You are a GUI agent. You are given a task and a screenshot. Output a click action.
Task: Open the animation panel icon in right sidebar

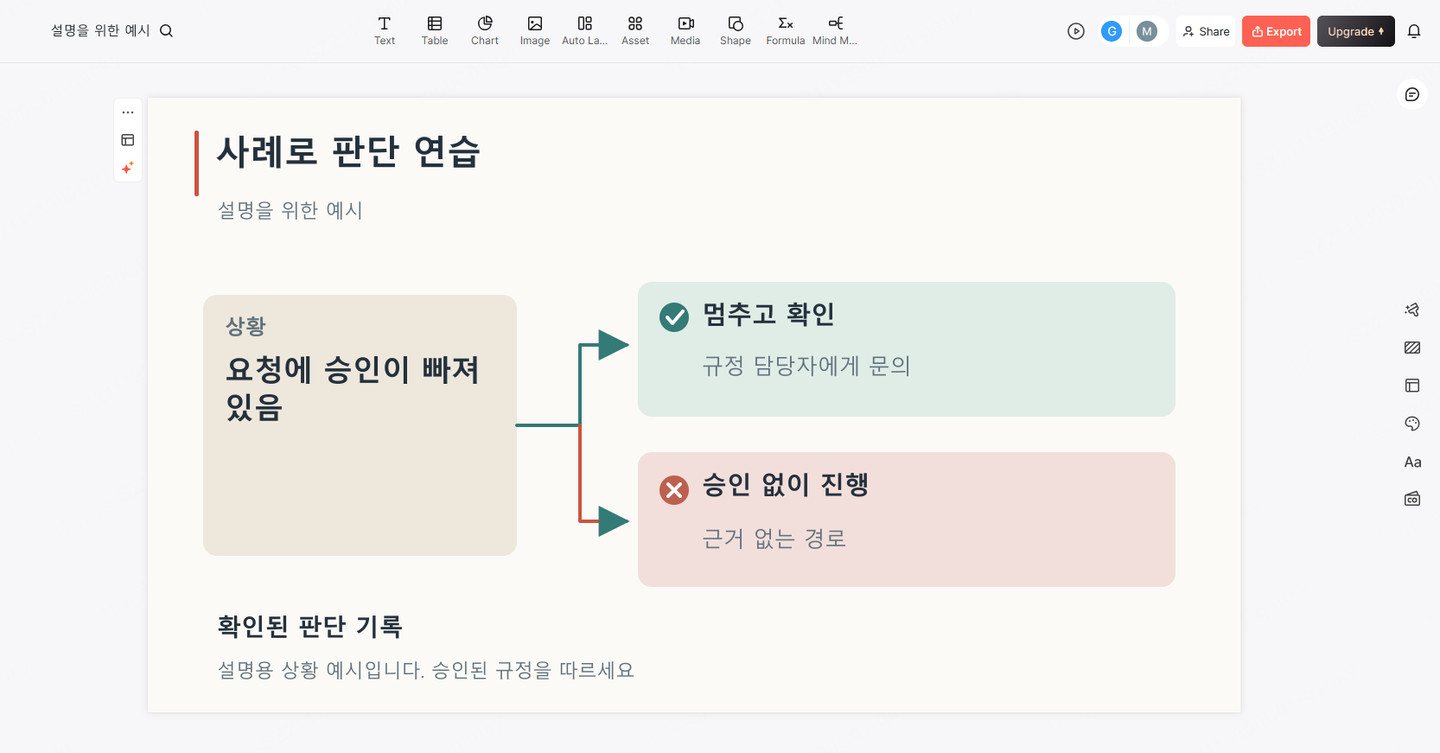click(1412, 310)
